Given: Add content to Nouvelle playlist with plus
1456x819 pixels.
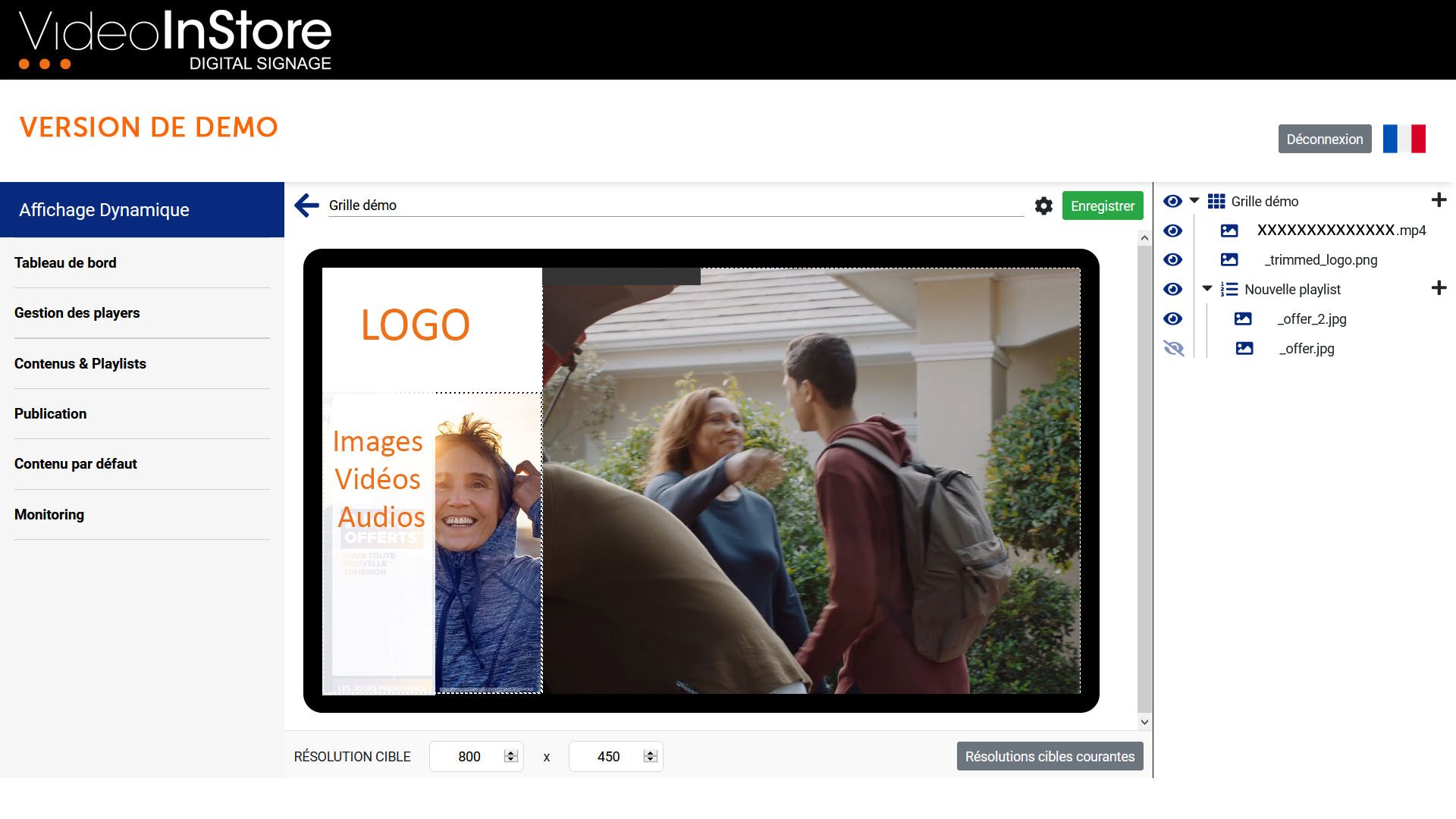Looking at the screenshot, I should pyautogui.click(x=1439, y=288).
